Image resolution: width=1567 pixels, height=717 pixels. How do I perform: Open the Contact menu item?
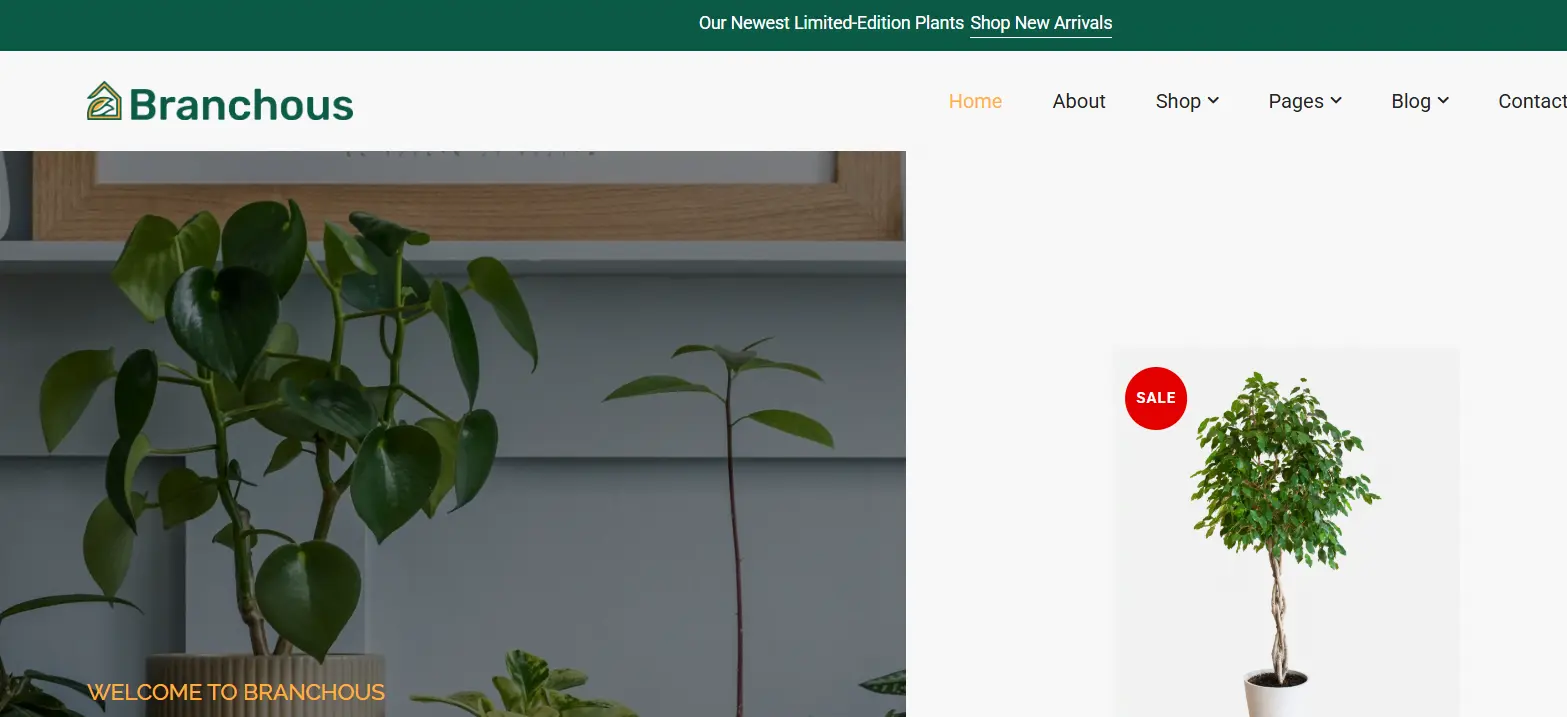[1532, 101]
